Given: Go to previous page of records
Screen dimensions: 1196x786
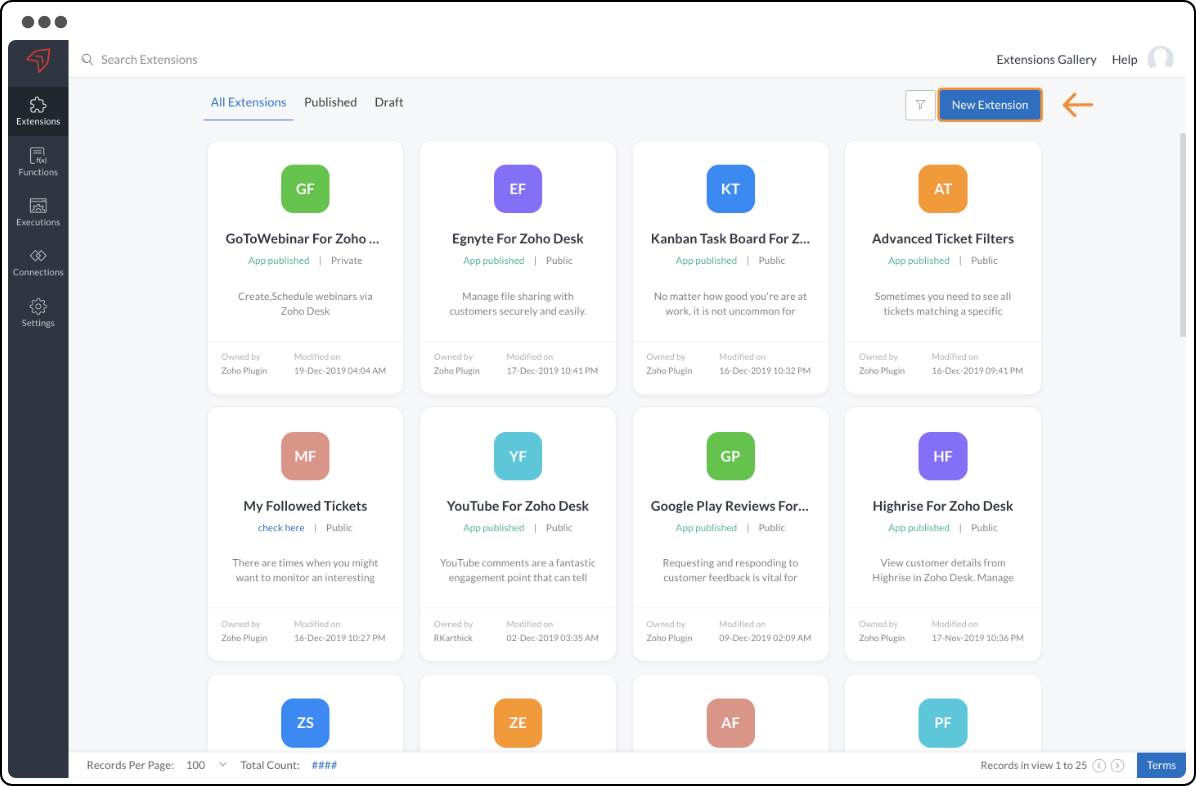Looking at the screenshot, I should (x=1099, y=765).
